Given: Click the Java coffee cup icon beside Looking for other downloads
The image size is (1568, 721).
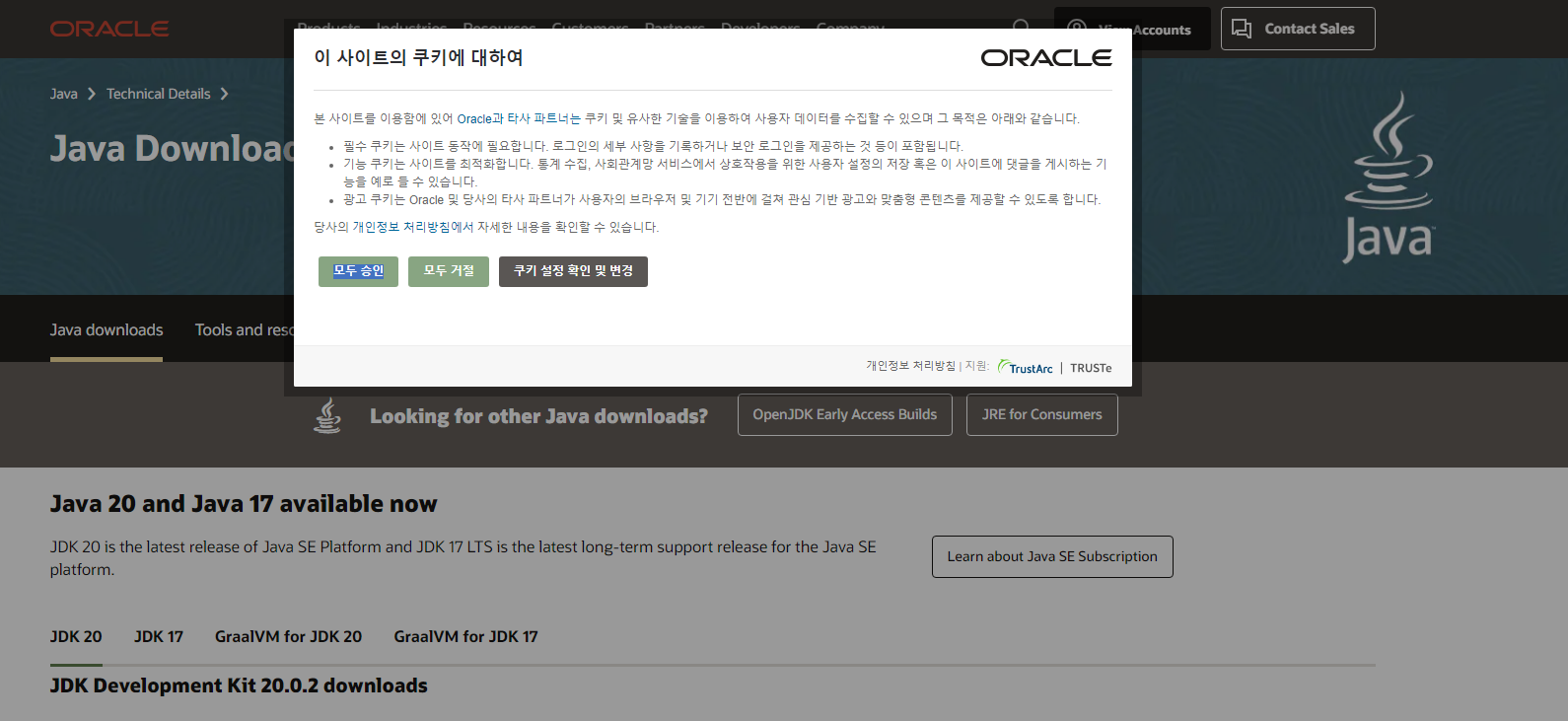Looking at the screenshot, I should pyautogui.click(x=327, y=415).
